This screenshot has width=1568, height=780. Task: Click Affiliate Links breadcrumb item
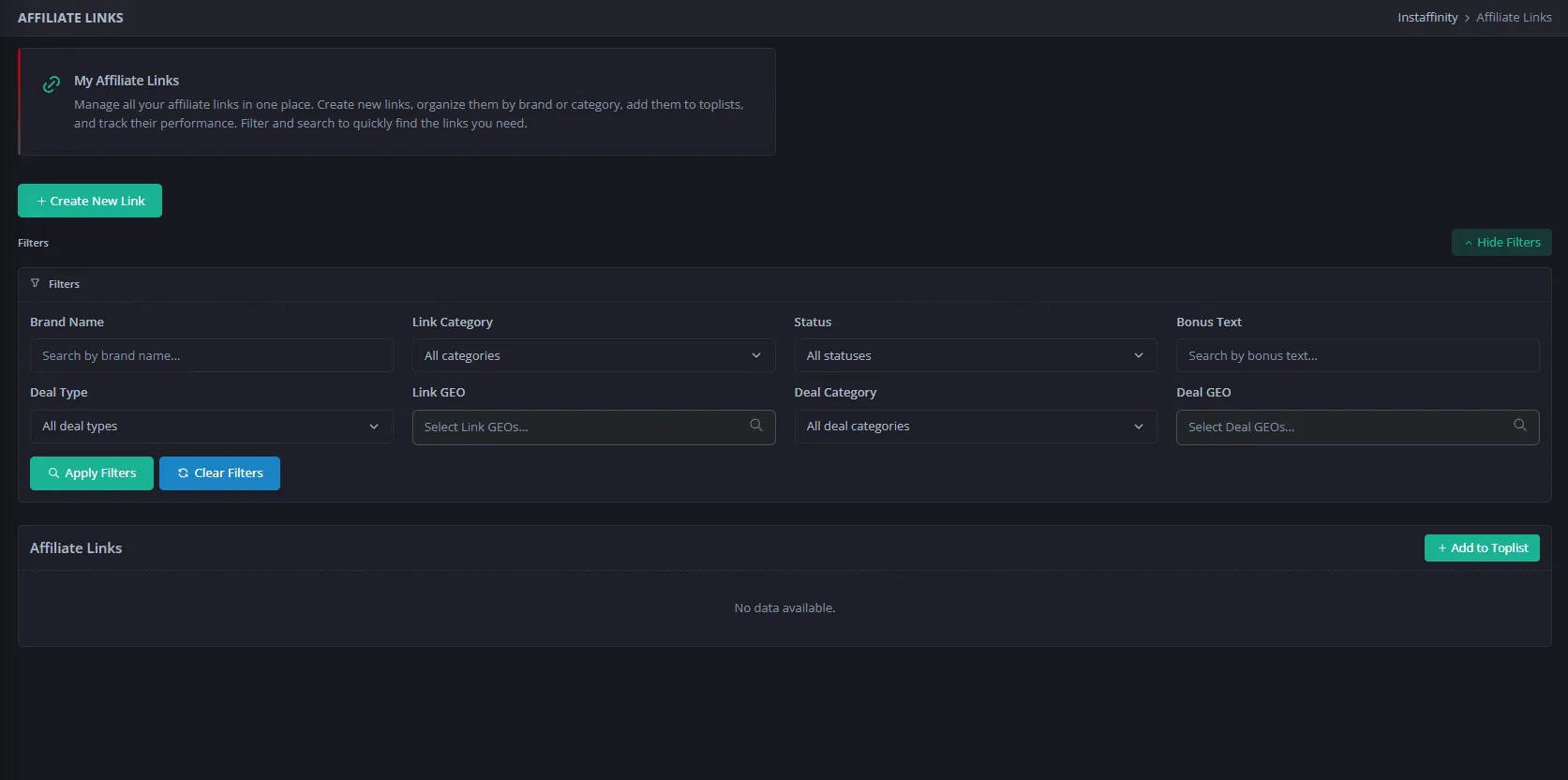1514,18
